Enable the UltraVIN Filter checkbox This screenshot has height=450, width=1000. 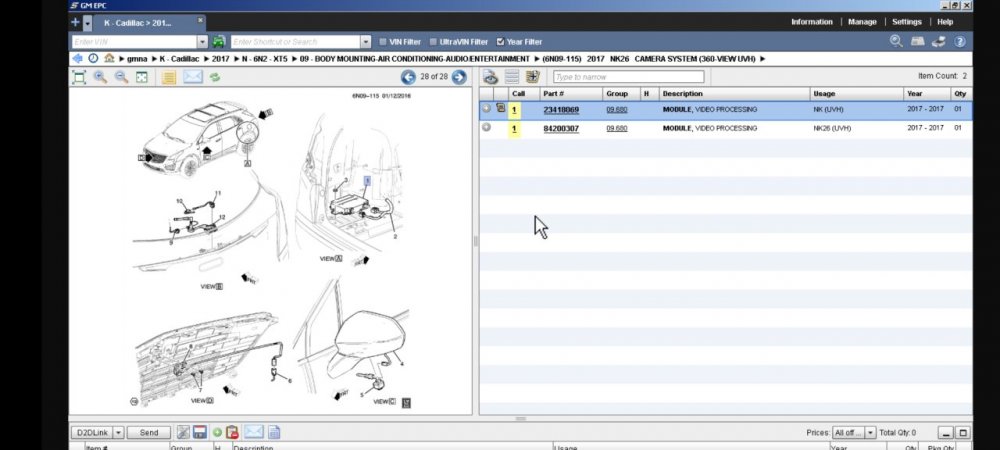point(433,41)
